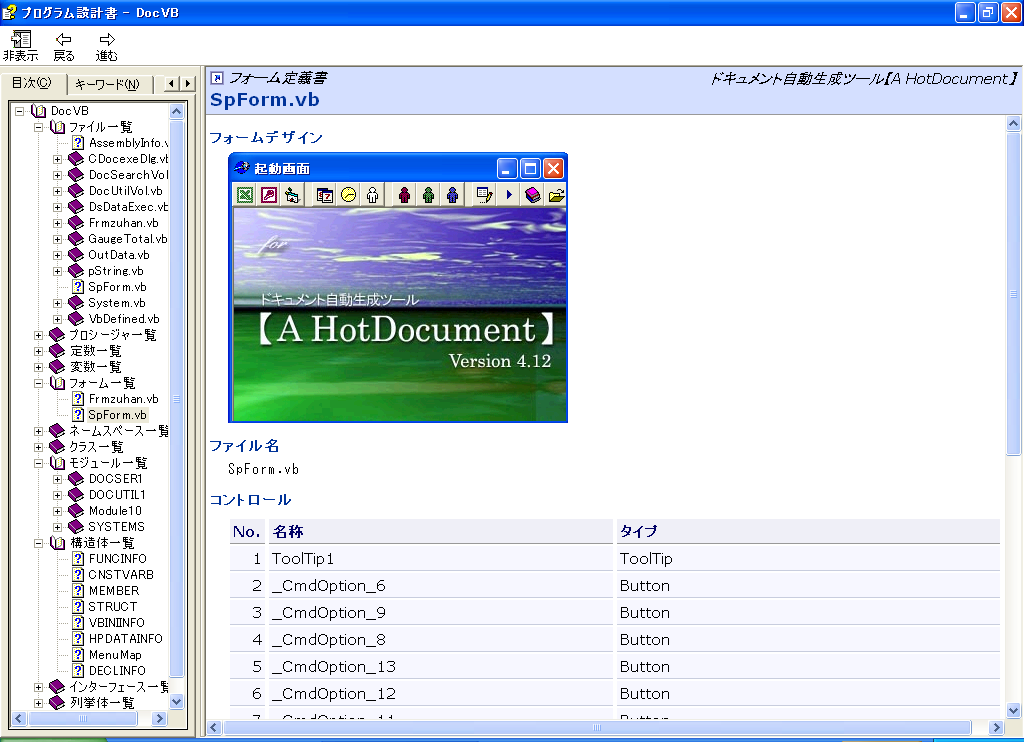Viewport: 1024px width, 742px height.
Task: Select Frmzuhan.vb under フォーム一覧
Action: tap(123, 399)
